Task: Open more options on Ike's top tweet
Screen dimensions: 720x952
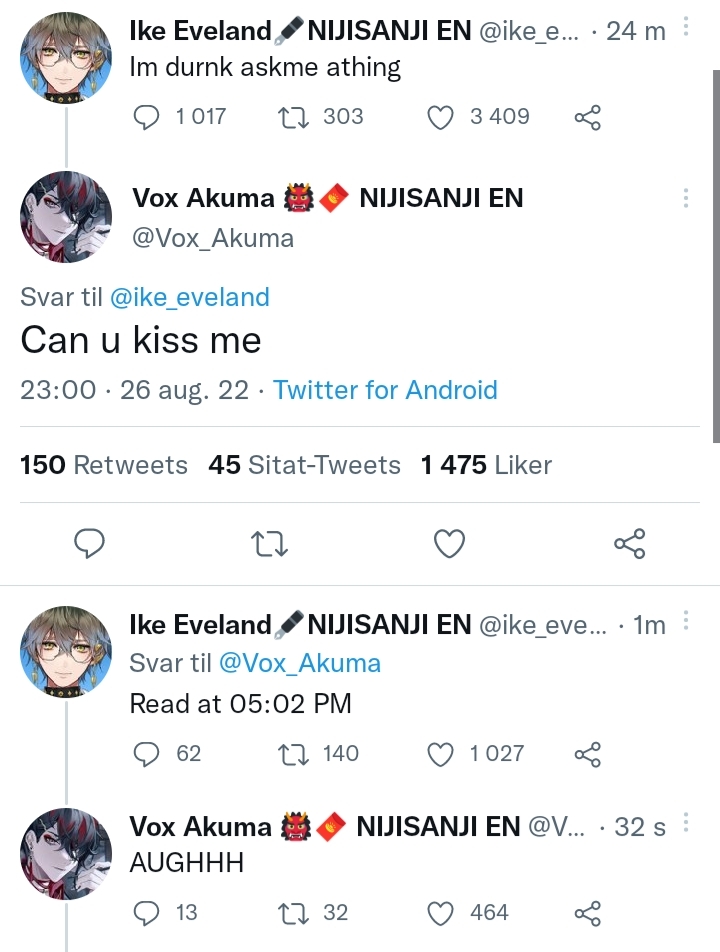Action: pyautogui.click(x=686, y=27)
